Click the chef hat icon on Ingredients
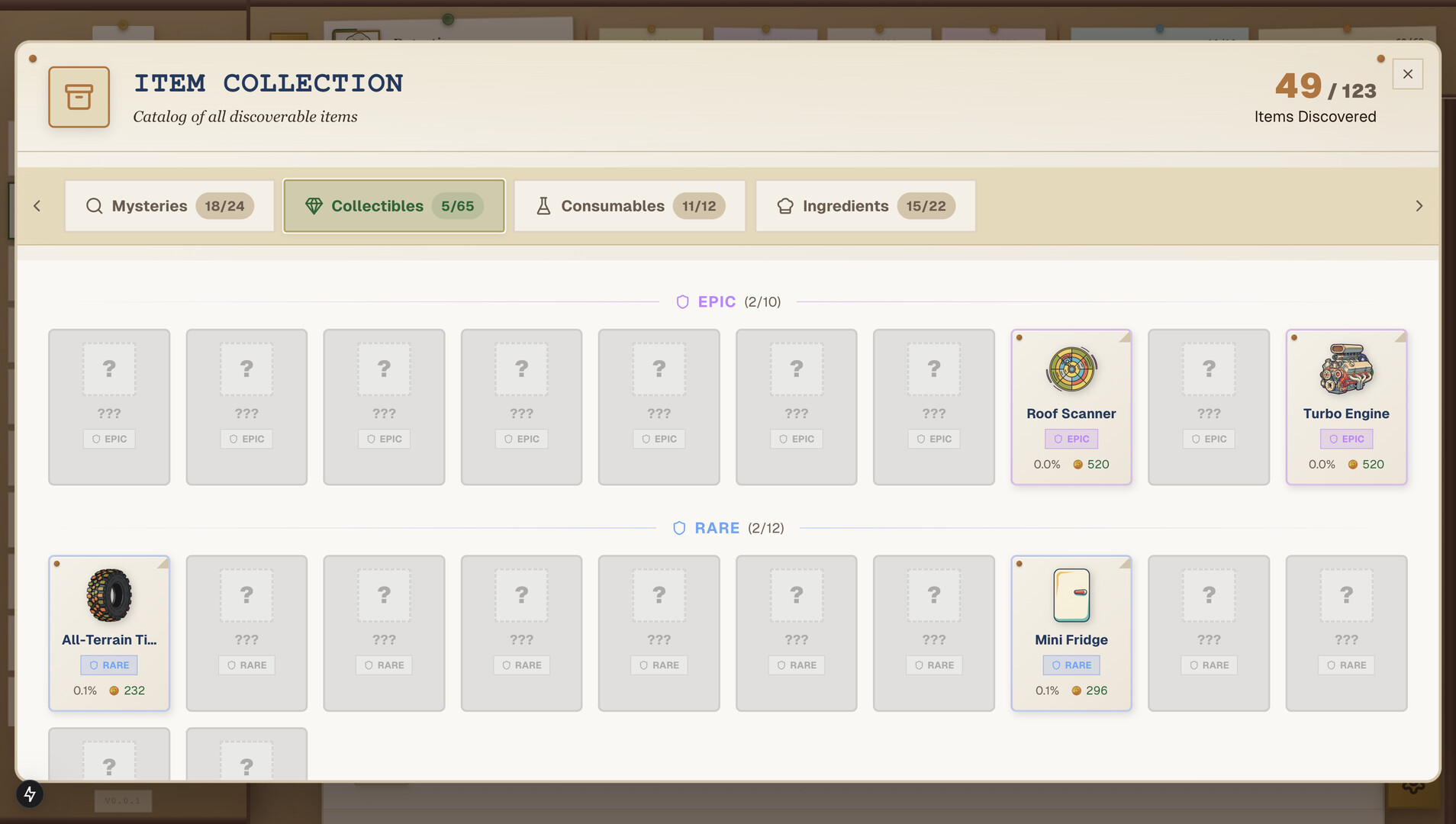 click(x=784, y=206)
